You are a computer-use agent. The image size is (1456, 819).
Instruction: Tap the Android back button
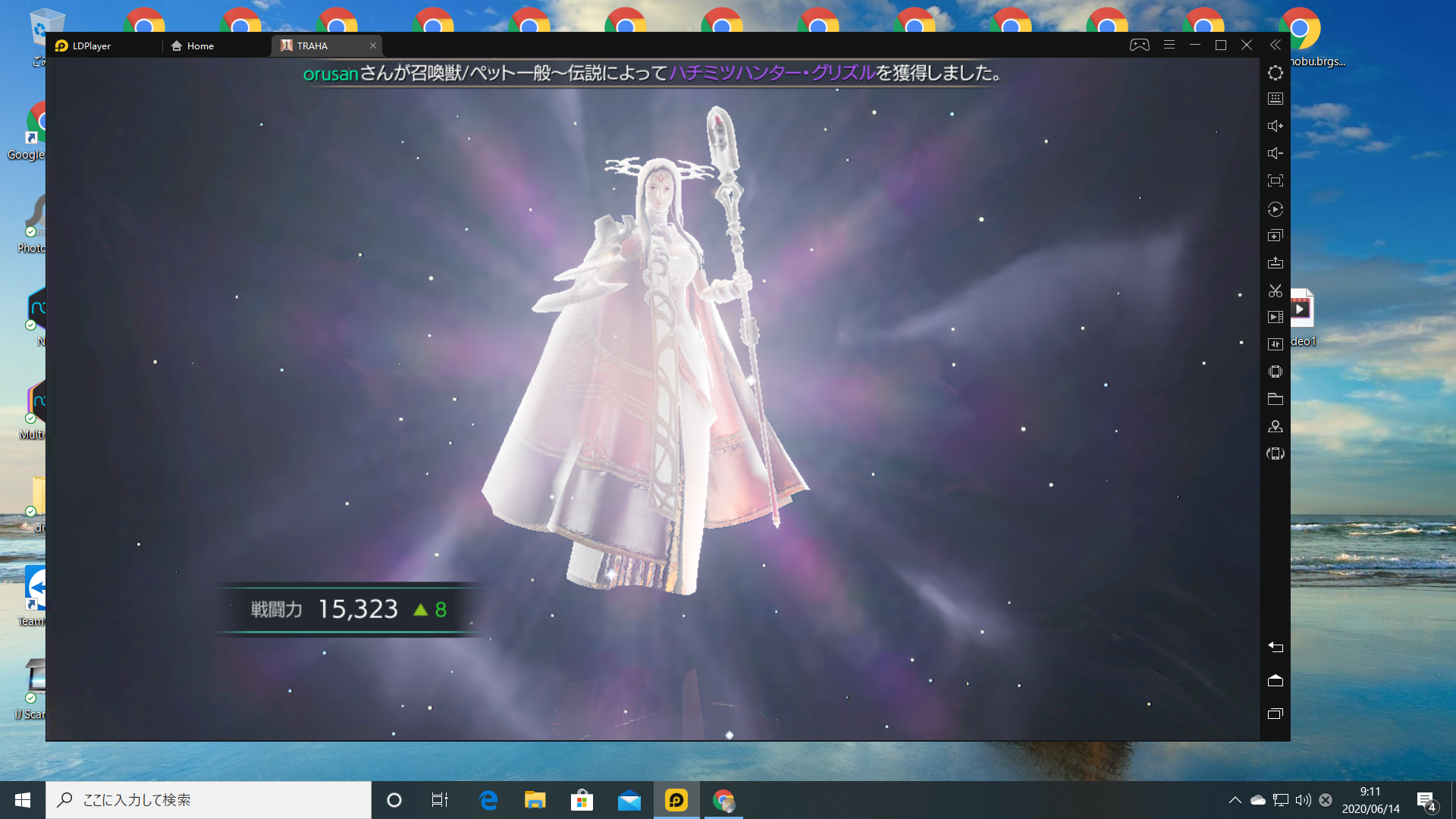point(1276,647)
